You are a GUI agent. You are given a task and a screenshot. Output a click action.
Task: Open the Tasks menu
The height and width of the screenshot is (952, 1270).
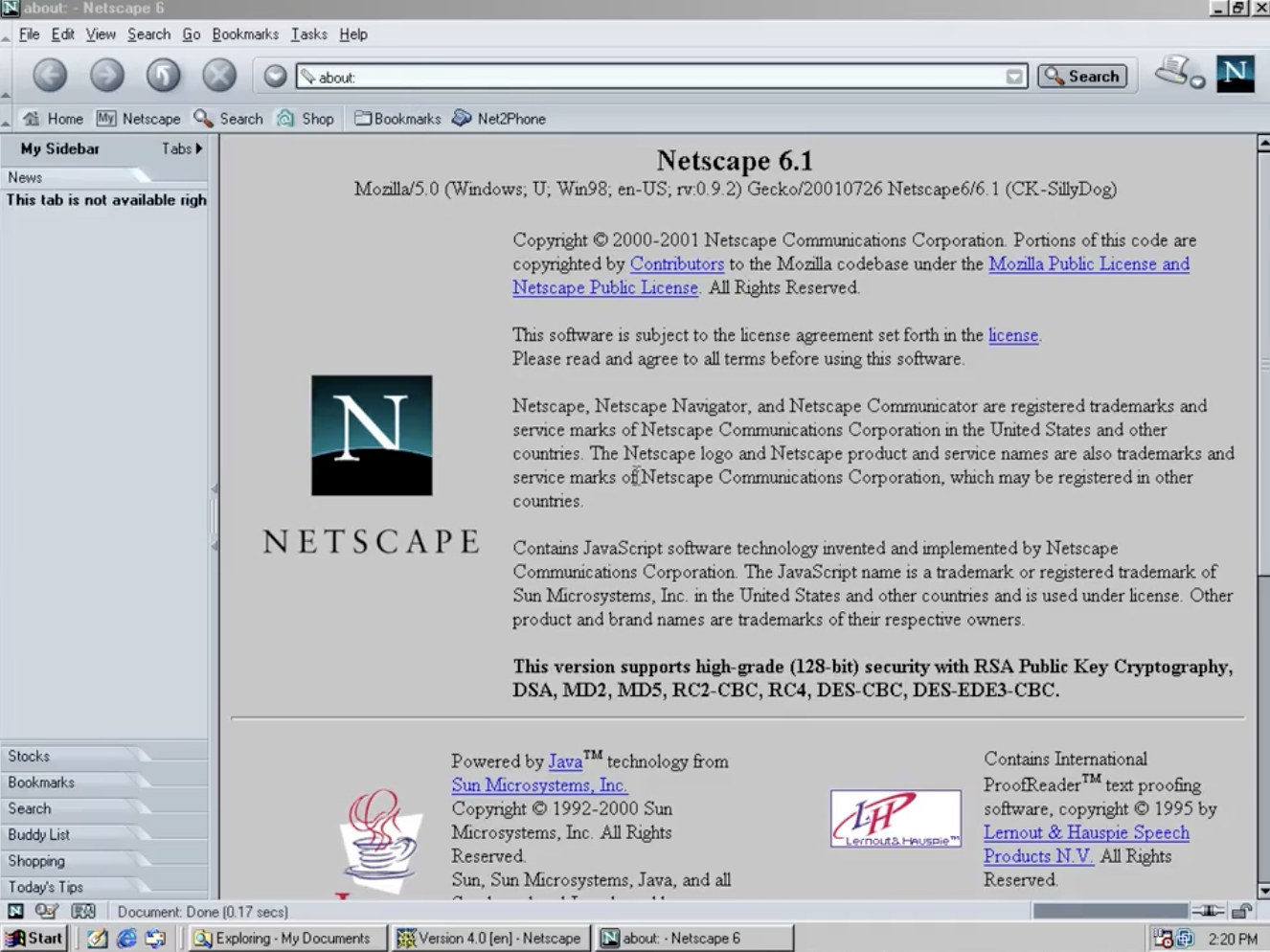click(x=309, y=34)
